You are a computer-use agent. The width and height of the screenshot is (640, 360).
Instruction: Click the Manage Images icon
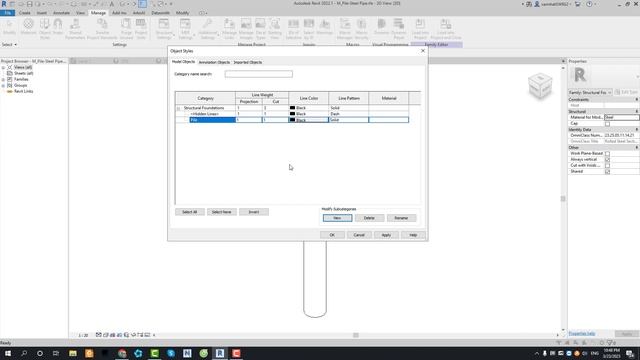coord(246,28)
